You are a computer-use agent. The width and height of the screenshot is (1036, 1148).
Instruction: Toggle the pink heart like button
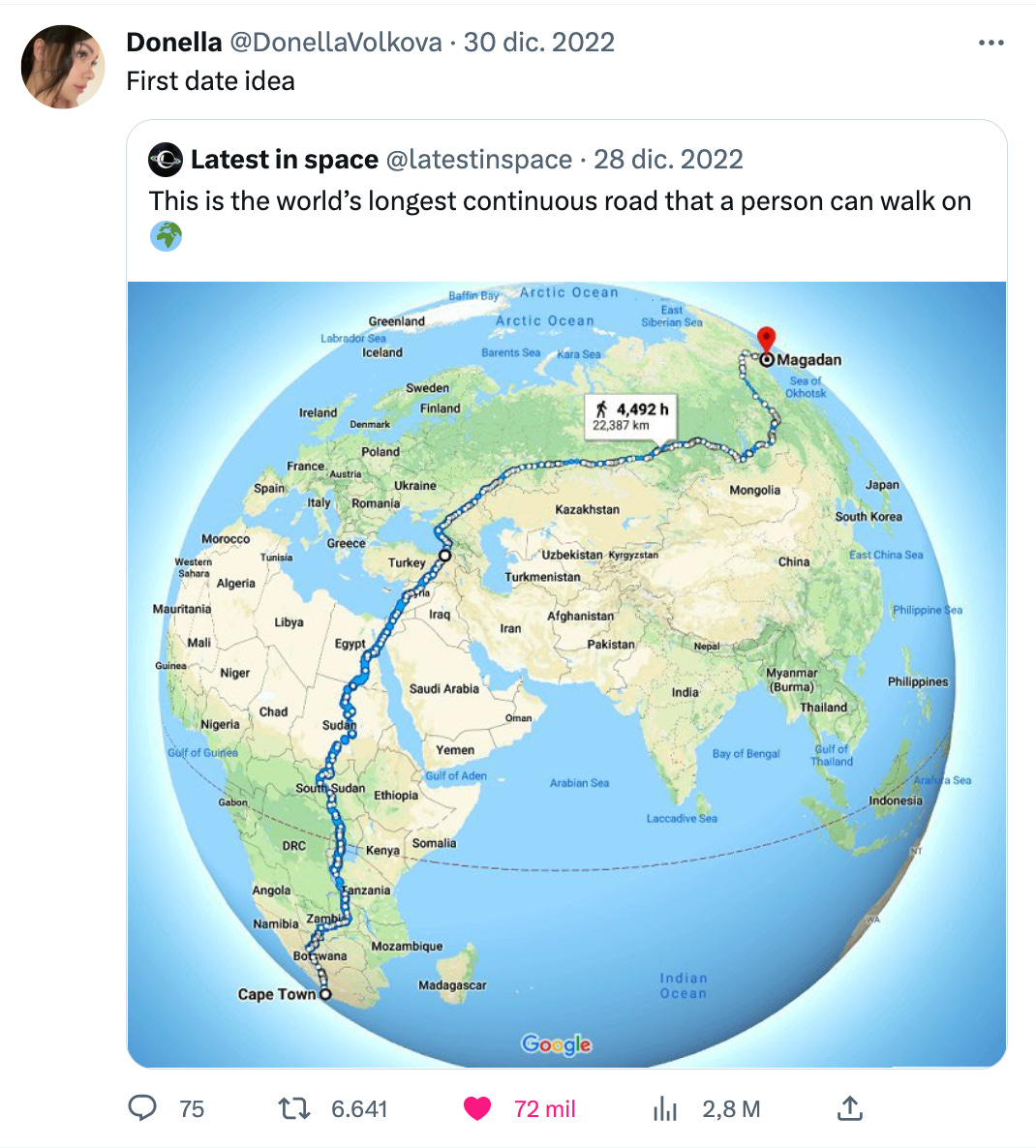477,1108
